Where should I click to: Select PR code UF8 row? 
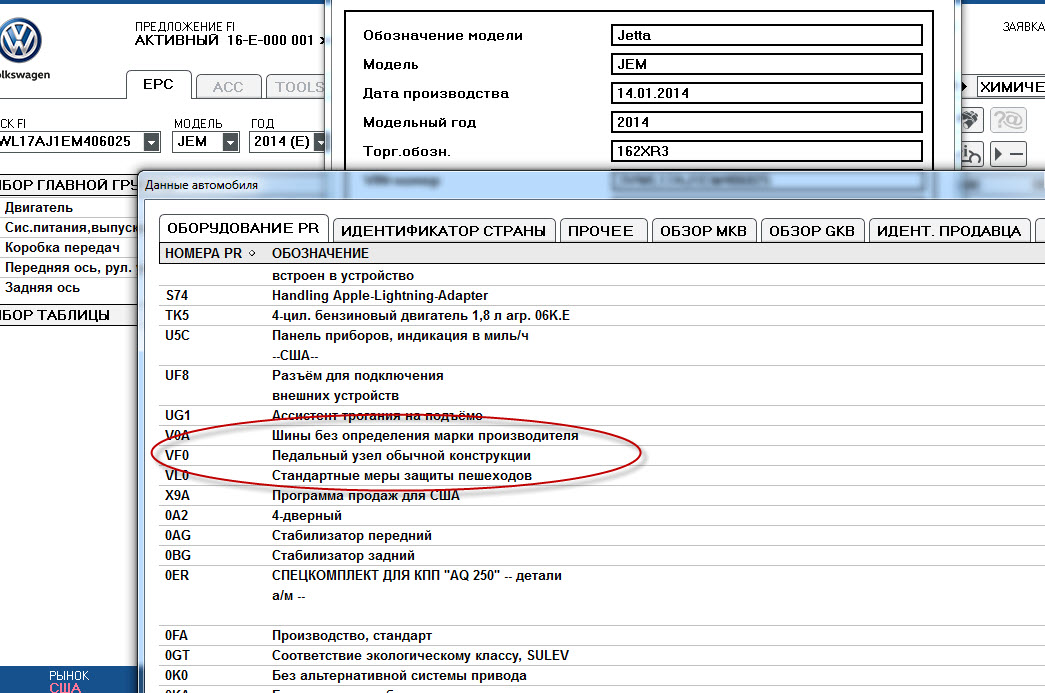click(602, 385)
